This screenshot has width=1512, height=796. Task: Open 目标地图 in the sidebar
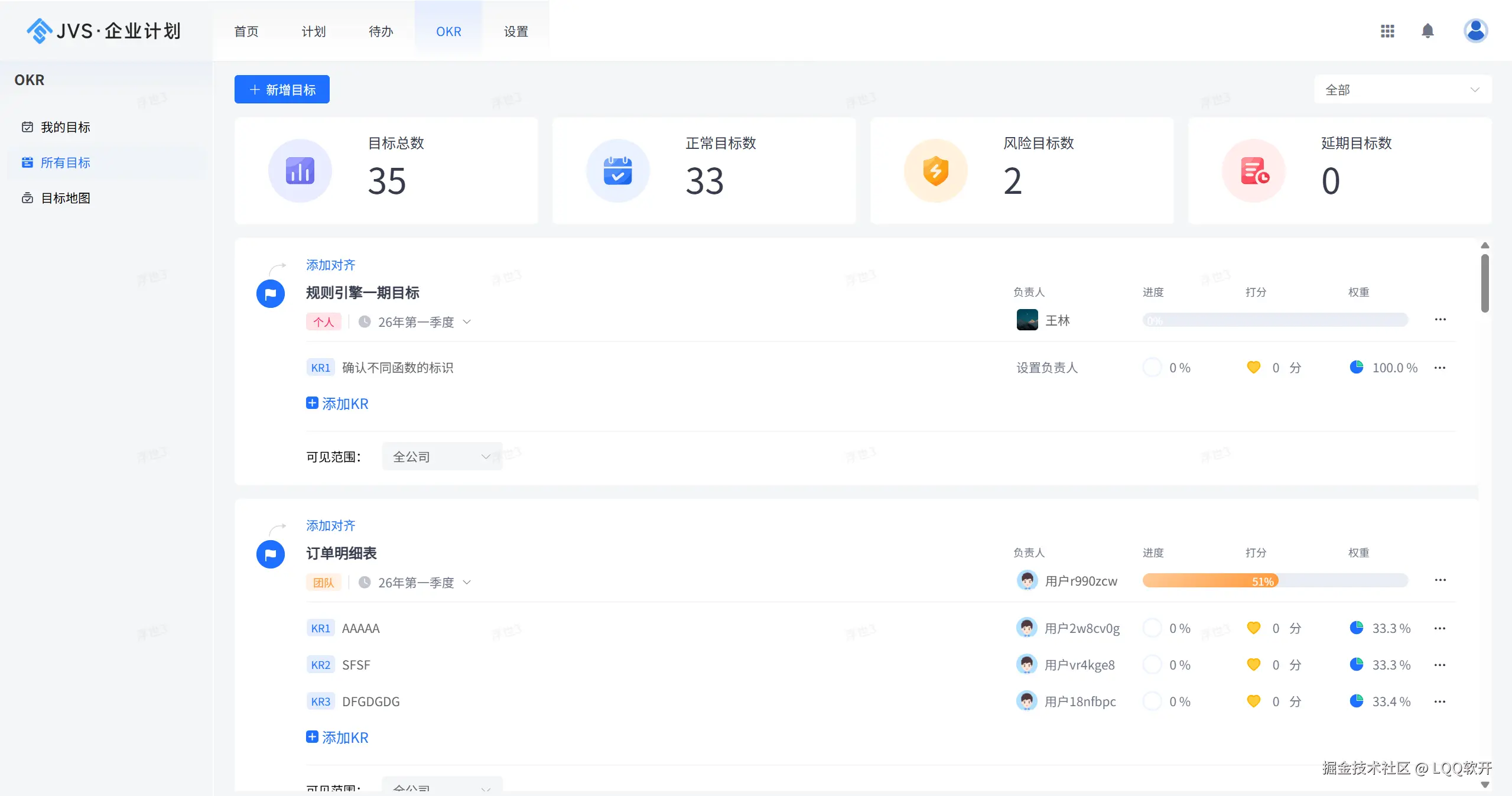pos(65,198)
